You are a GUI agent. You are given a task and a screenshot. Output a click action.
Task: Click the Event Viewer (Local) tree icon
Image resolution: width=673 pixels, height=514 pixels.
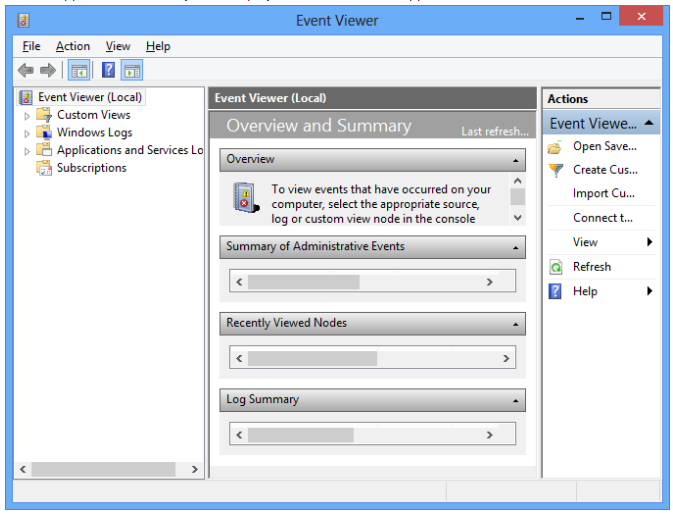[x=26, y=97]
